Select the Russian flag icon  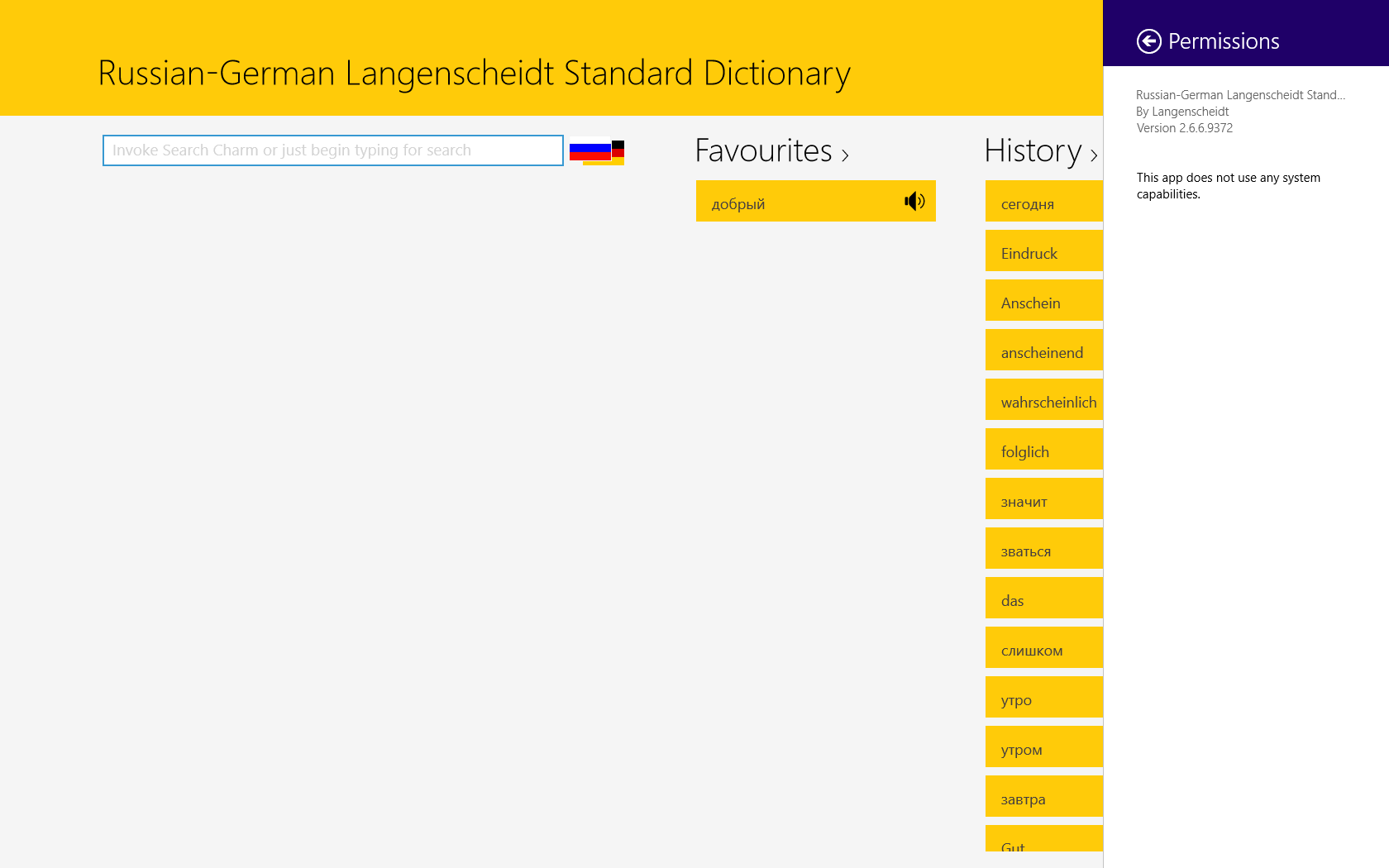pyautogui.click(x=589, y=146)
